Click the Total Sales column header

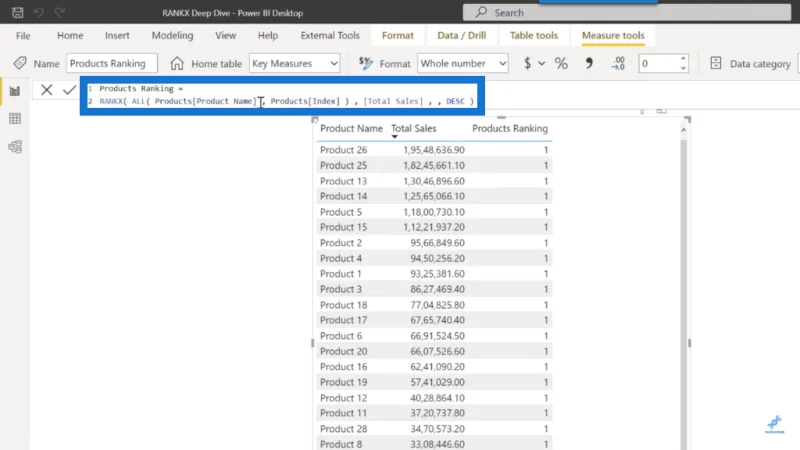[x=413, y=129]
